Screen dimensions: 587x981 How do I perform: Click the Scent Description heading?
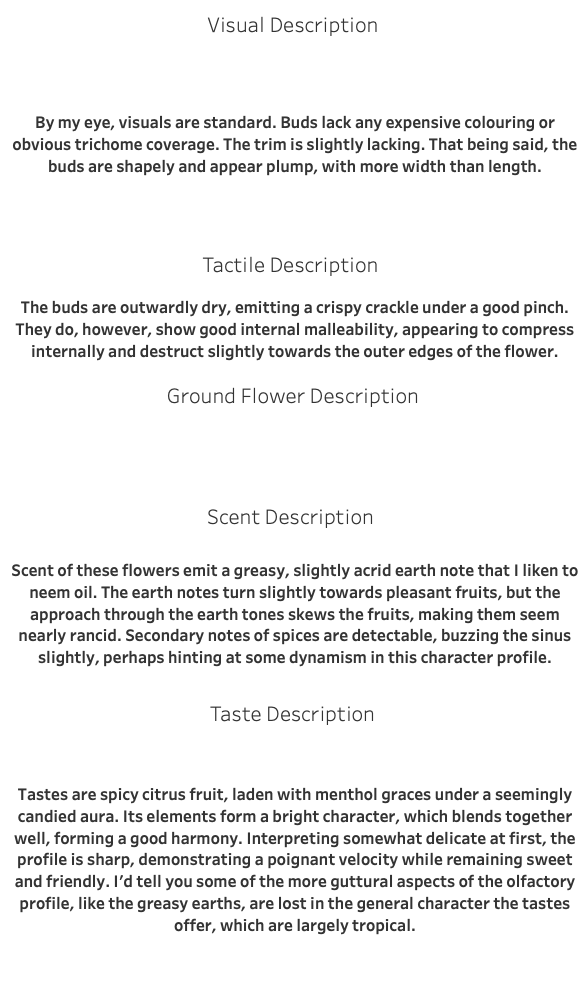pos(290,517)
